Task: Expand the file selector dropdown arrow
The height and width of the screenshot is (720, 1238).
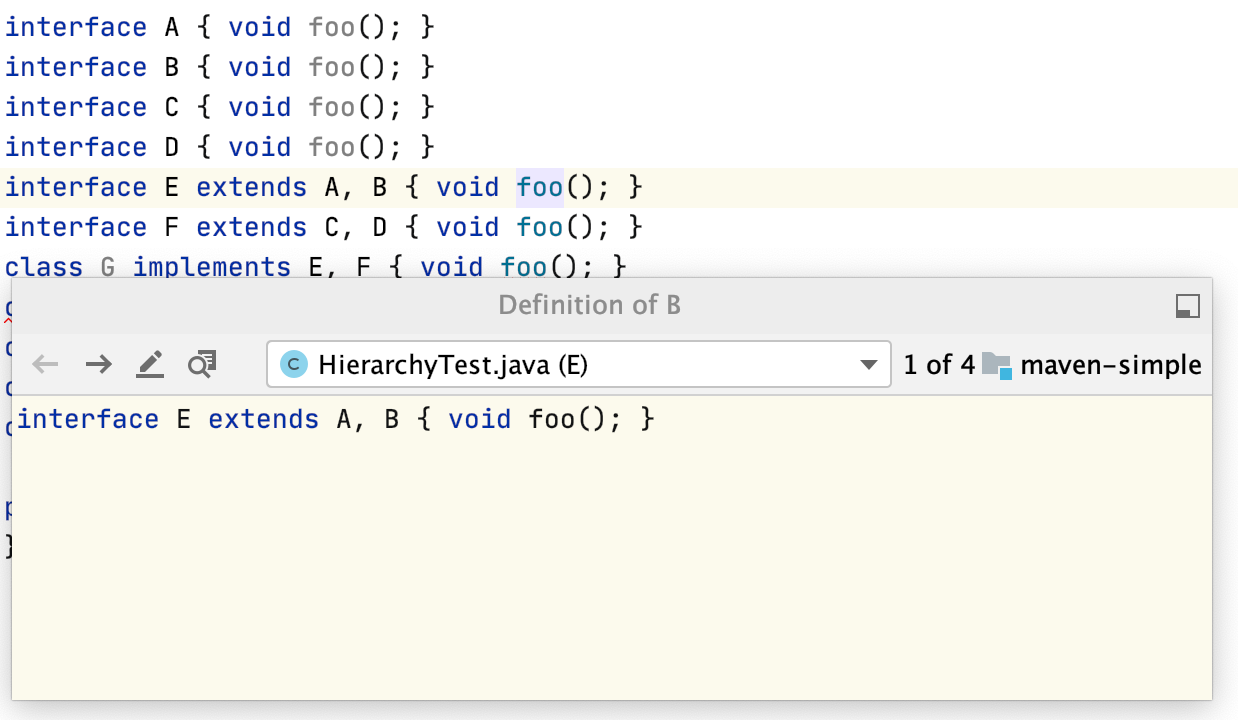Action: click(869, 365)
